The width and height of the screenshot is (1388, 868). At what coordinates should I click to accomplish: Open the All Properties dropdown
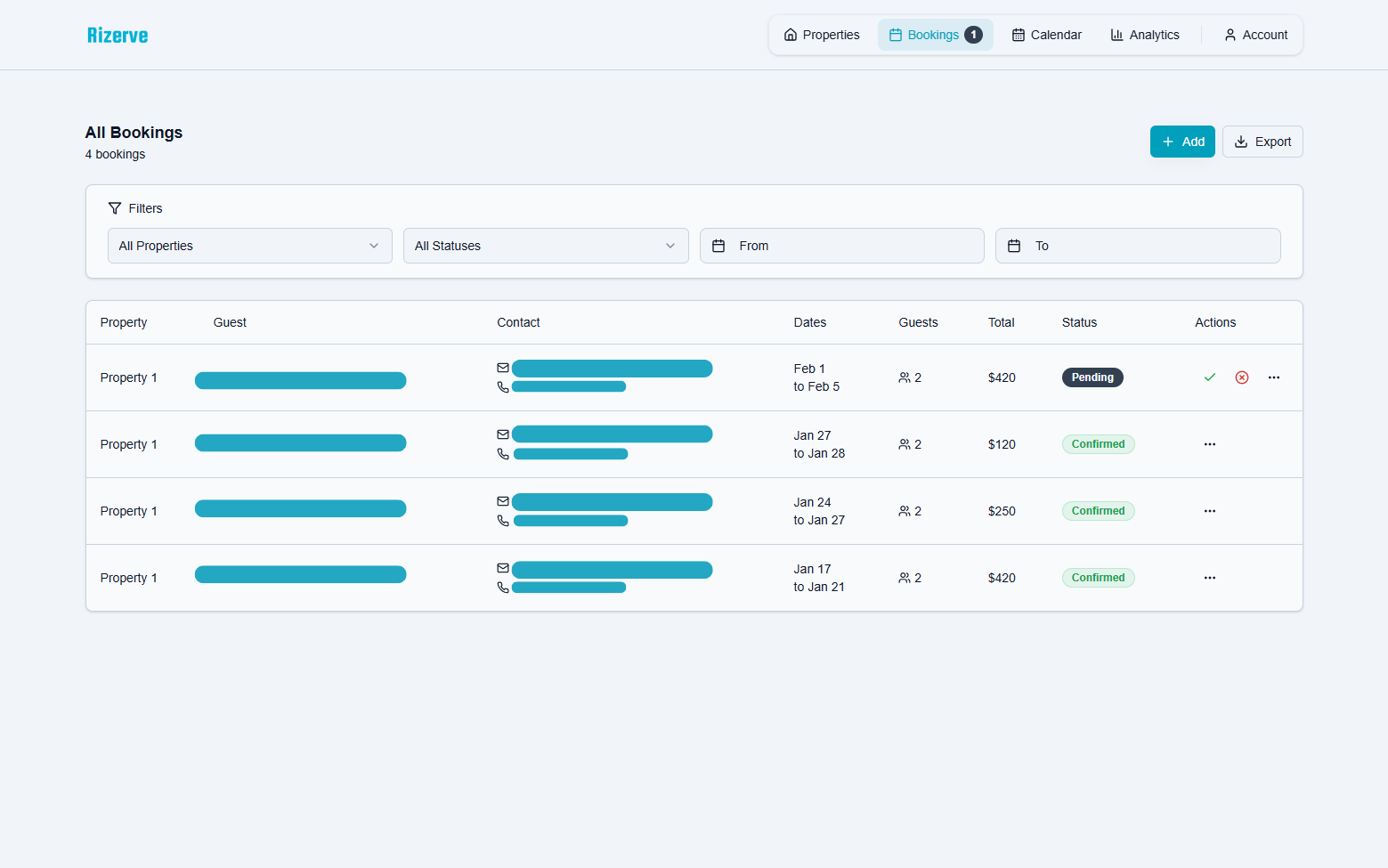coord(249,245)
